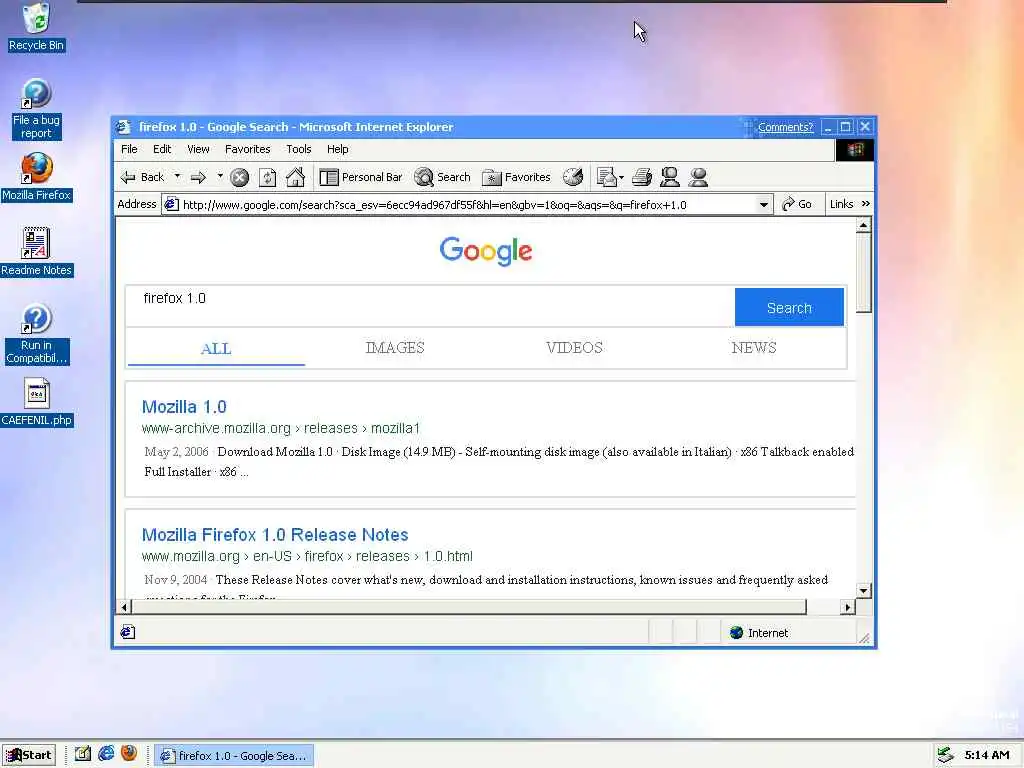Open the Tools menu
Image resolution: width=1024 pixels, height=768 pixels.
tap(298, 149)
